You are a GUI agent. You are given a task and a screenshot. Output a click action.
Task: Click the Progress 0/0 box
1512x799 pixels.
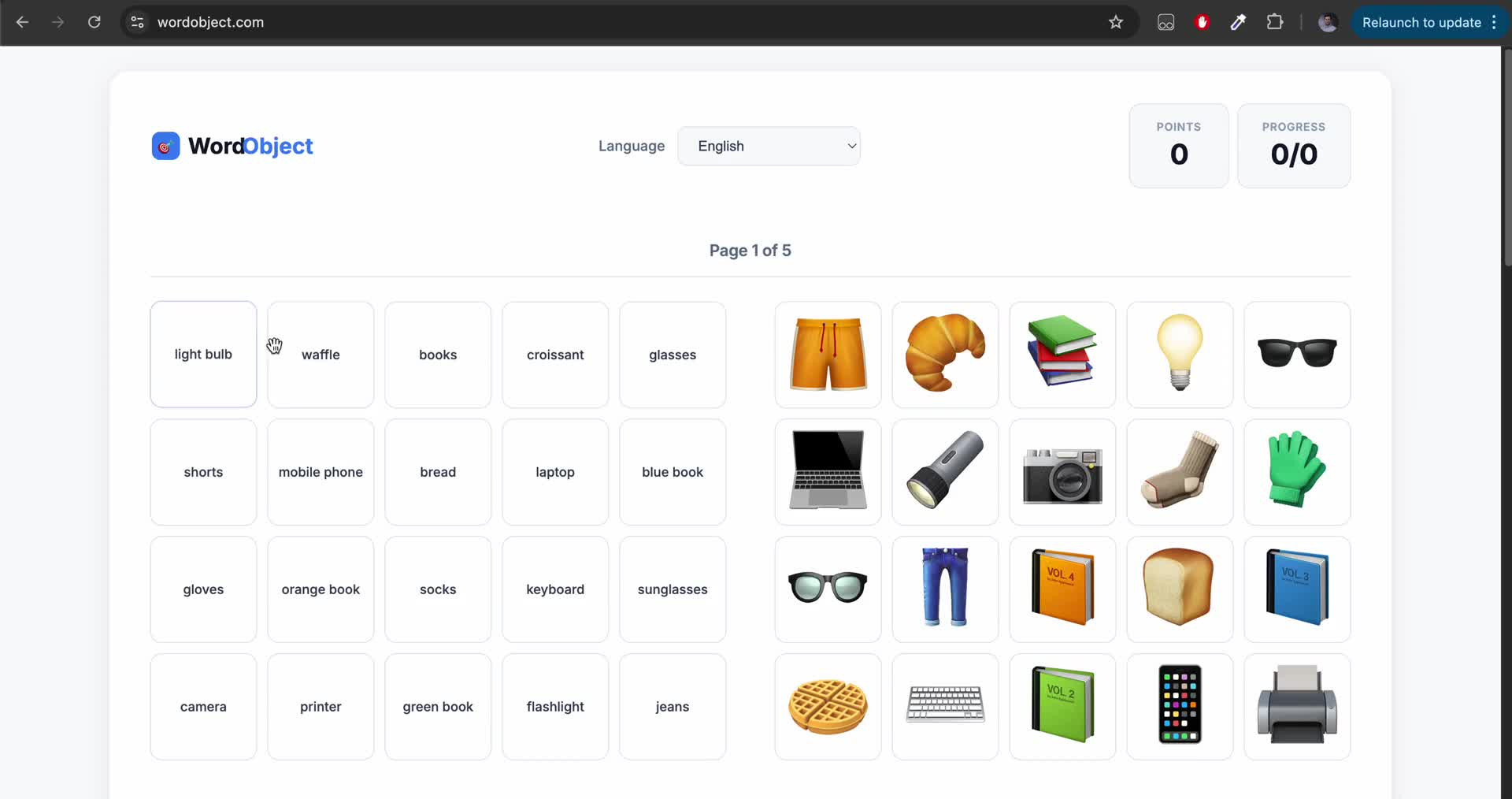[x=1294, y=146]
